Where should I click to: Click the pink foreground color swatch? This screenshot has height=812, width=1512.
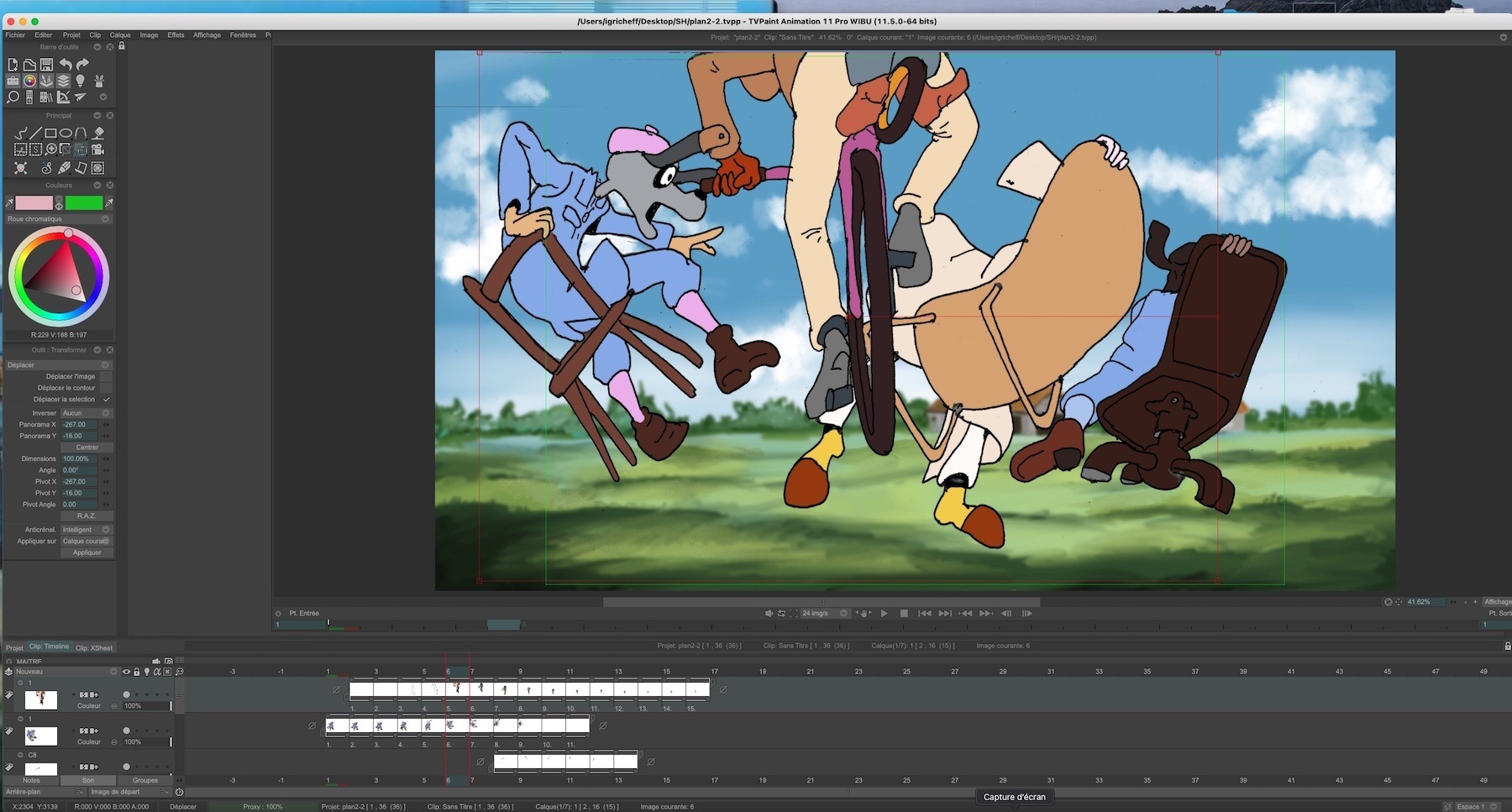coord(34,203)
